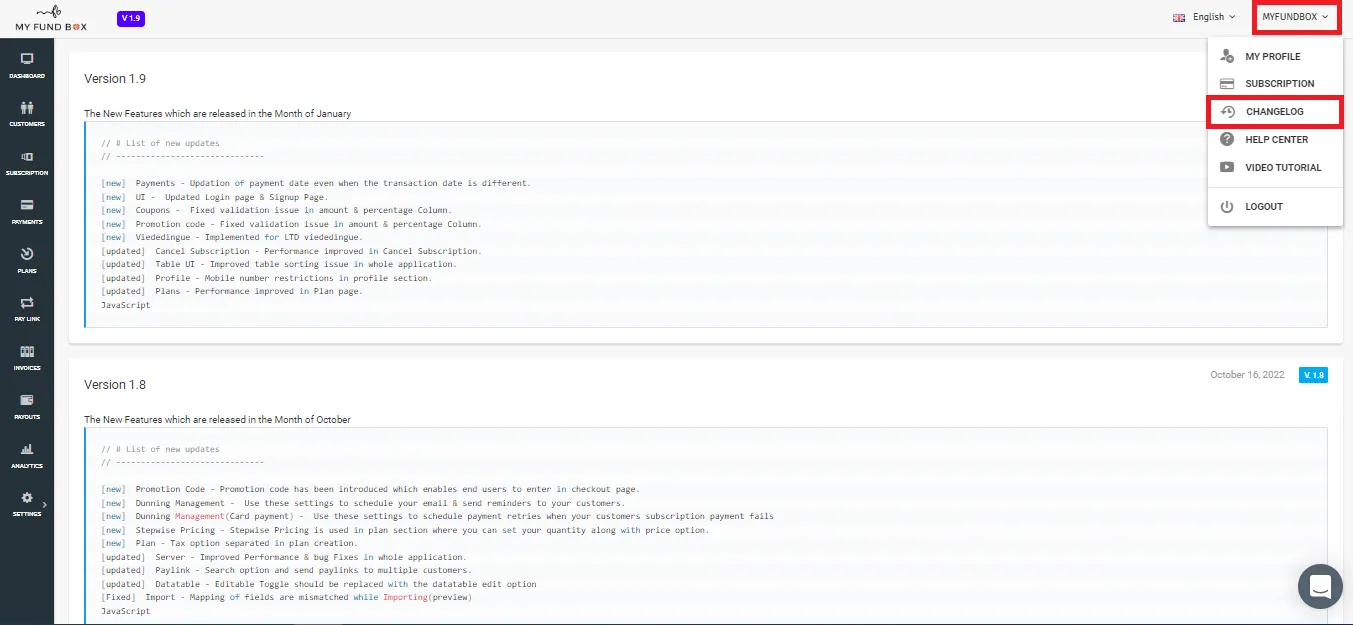The image size is (1353, 625).
Task: Select My Profile menu entry
Action: (1275, 56)
